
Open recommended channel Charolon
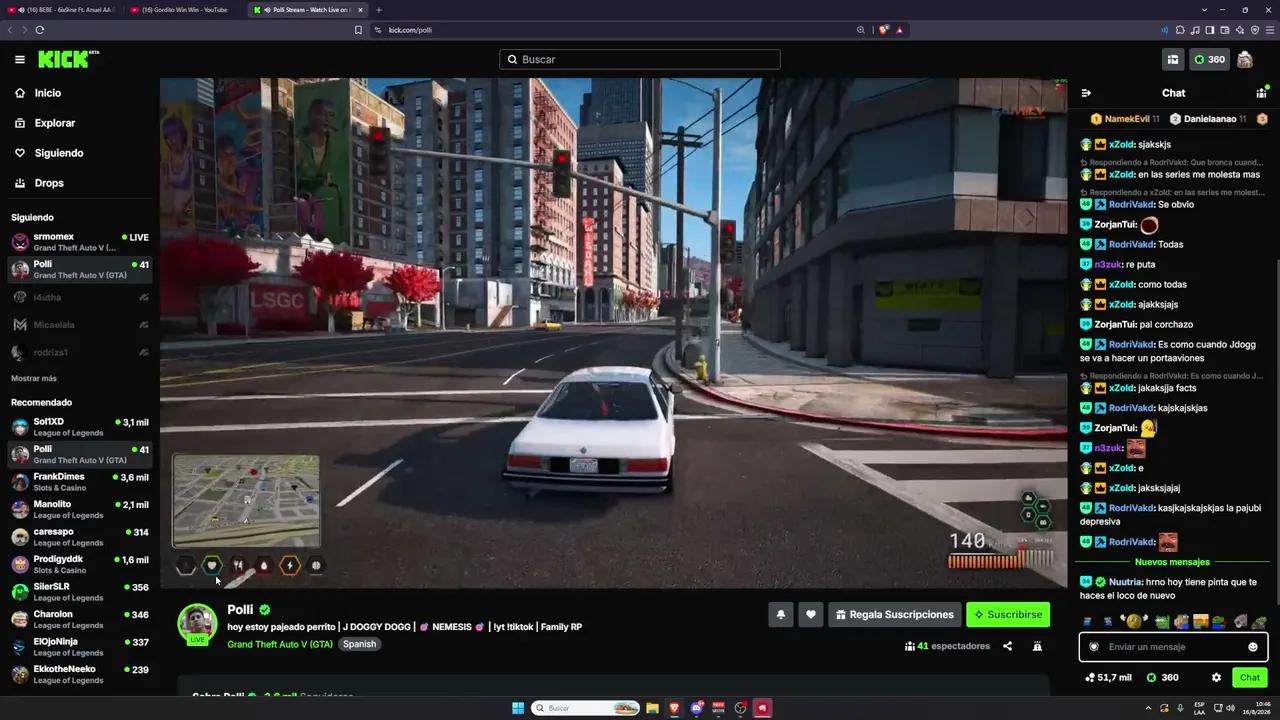tap(80, 619)
